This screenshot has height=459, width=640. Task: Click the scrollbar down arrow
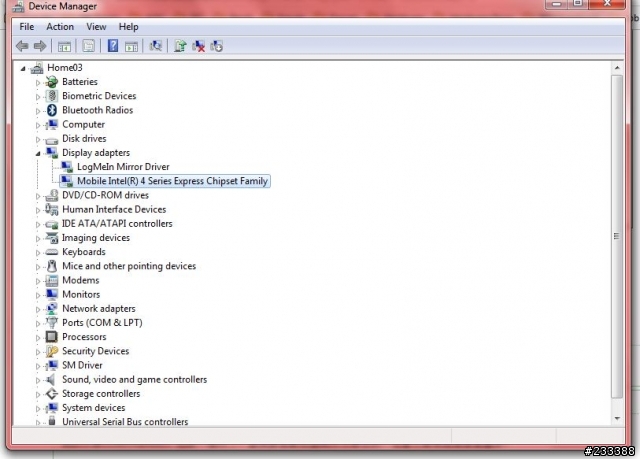(x=617, y=419)
